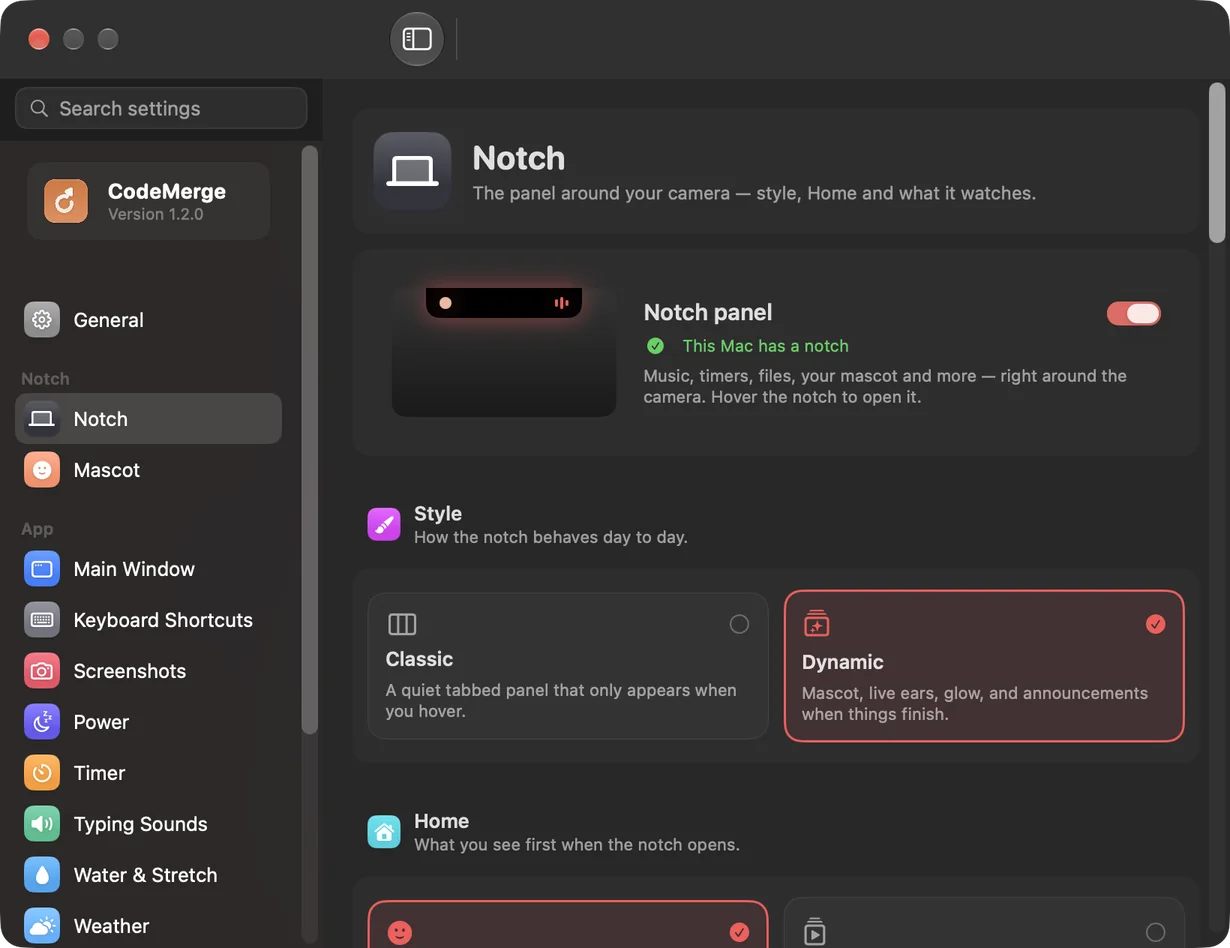Click "What you see first when the notch opens."
This screenshot has height=948, width=1230.
point(577,845)
